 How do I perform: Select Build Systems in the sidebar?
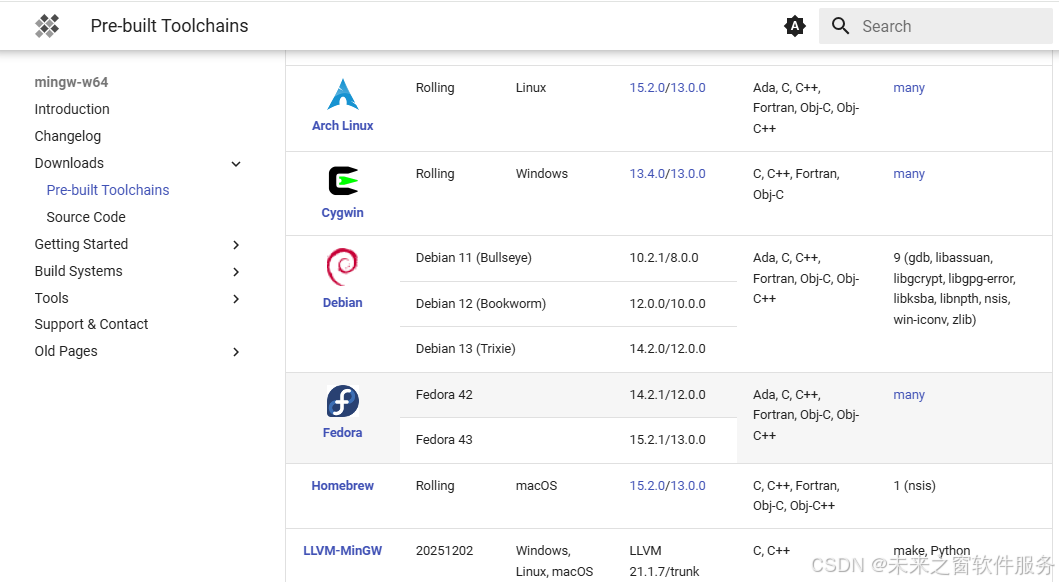[x=78, y=271]
